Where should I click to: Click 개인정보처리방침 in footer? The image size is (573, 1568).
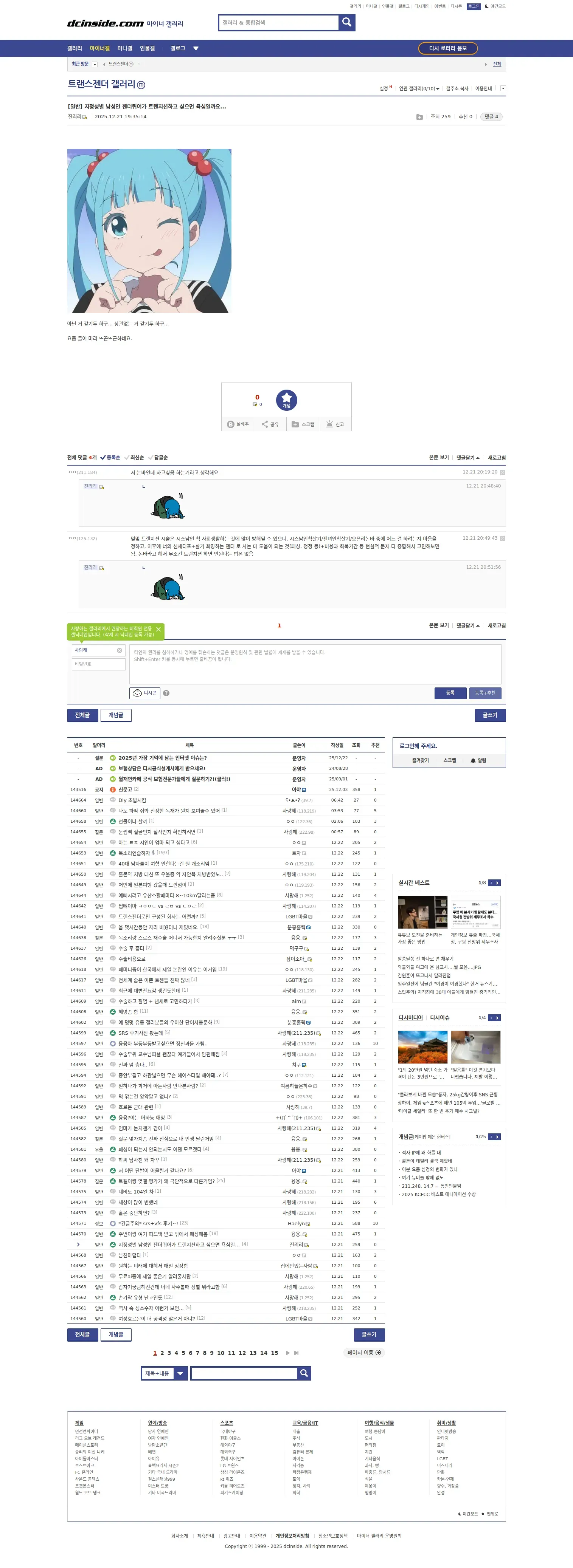click(292, 1536)
